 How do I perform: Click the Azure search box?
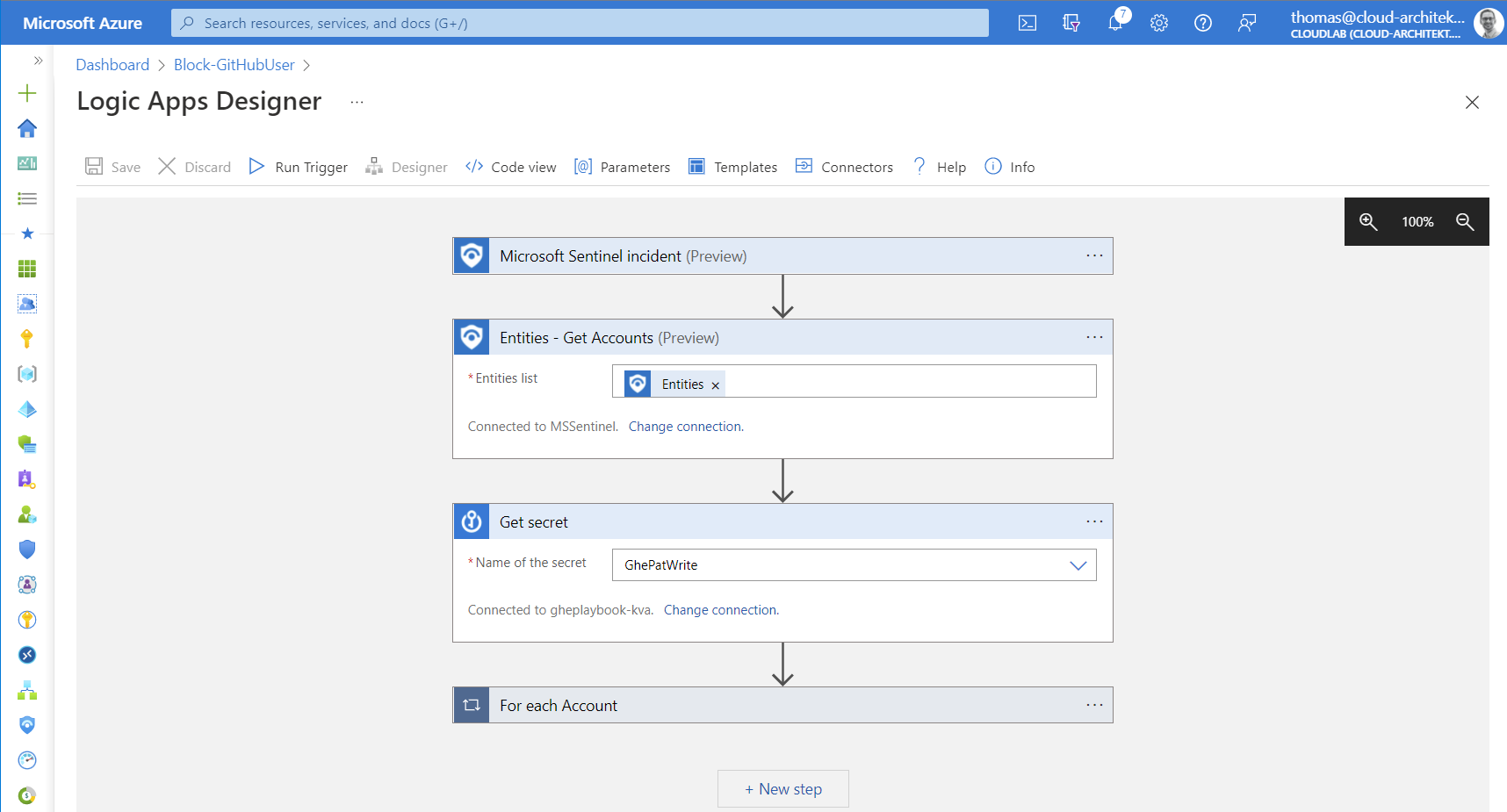580,23
